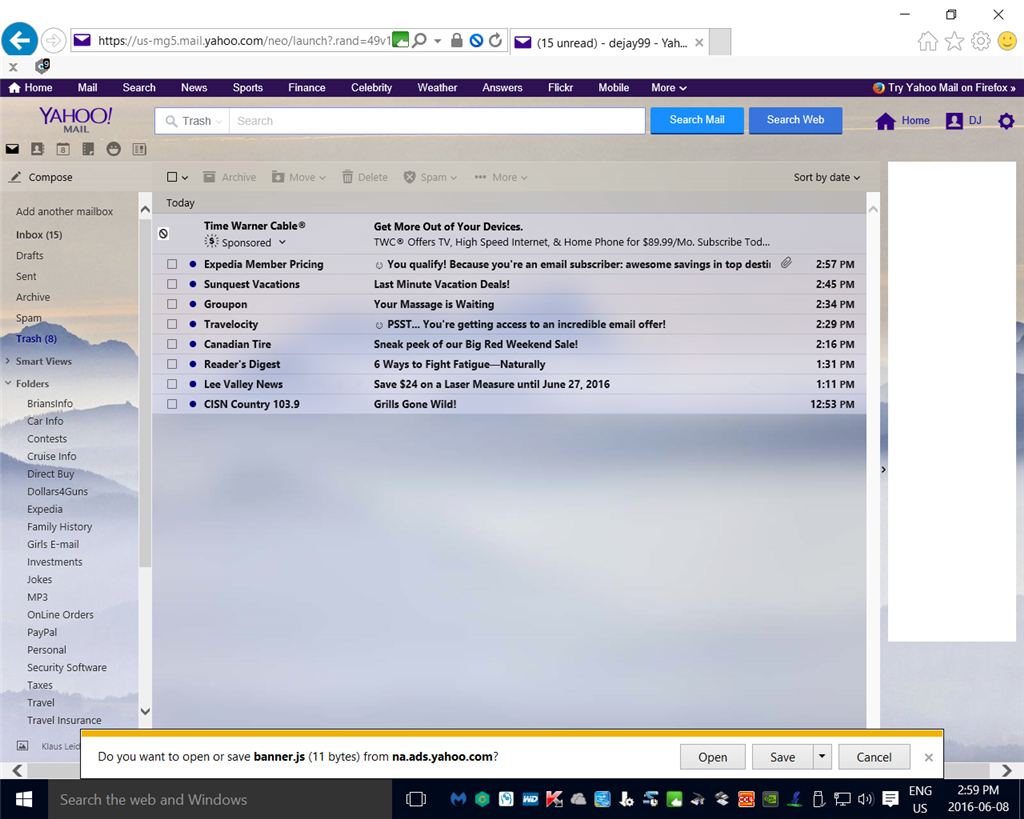Open the Move dropdown
Screen dimensions: 1024x819
pyautogui.click(x=298, y=177)
